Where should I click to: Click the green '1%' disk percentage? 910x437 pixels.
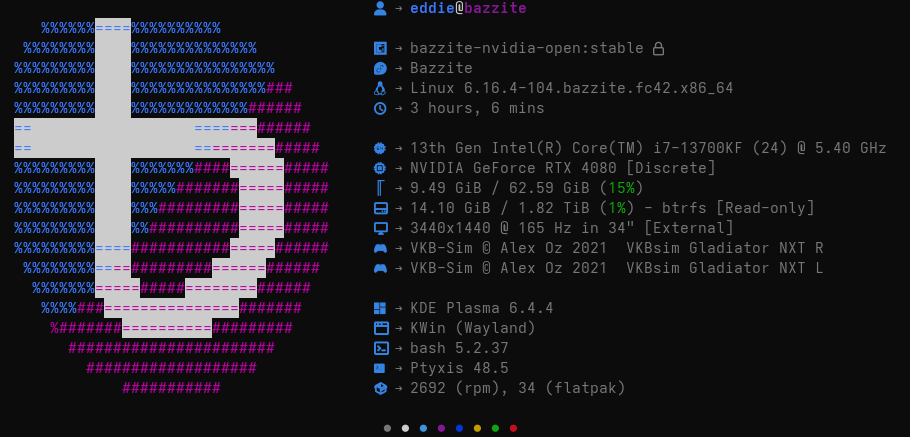[x=616, y=208]
